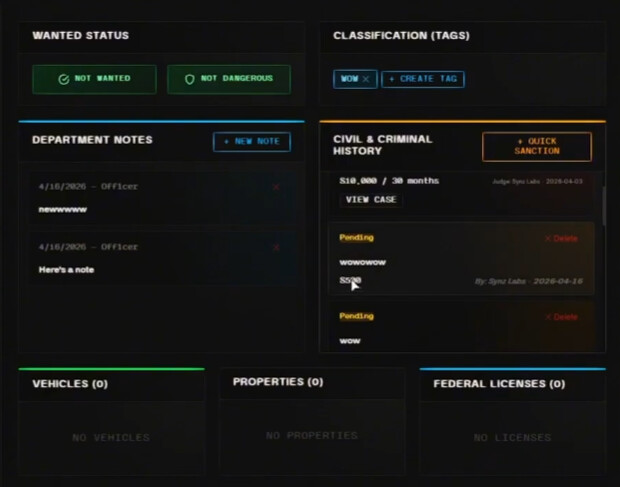The height and width of the screenshot is (487, 620).
Task: Select the 'Here's a note' text
Action: click(66, 270)
